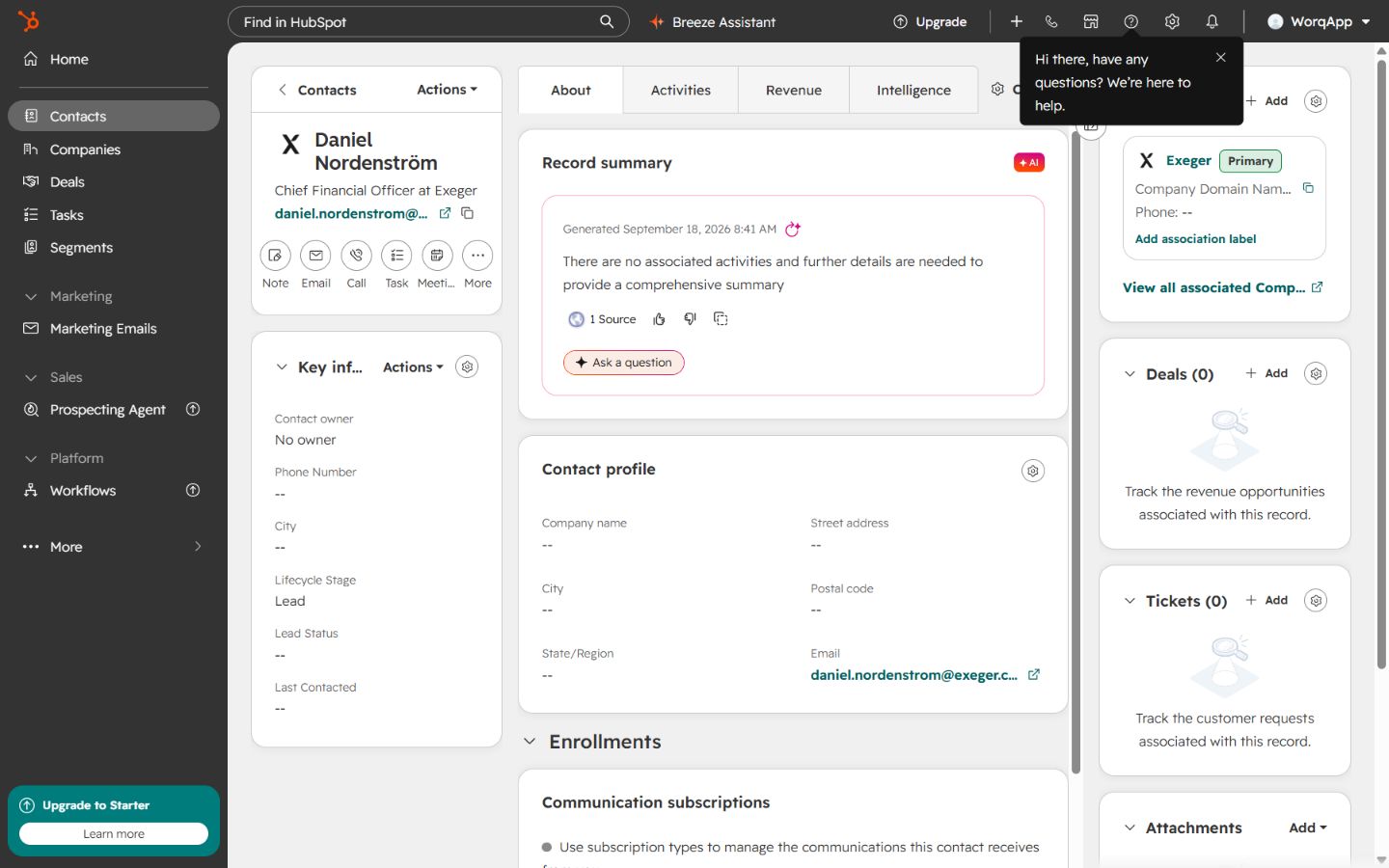This screenshot has width=1389, height=868.
Task: Open Key information settings gear
Action: [x=467, y=366]
